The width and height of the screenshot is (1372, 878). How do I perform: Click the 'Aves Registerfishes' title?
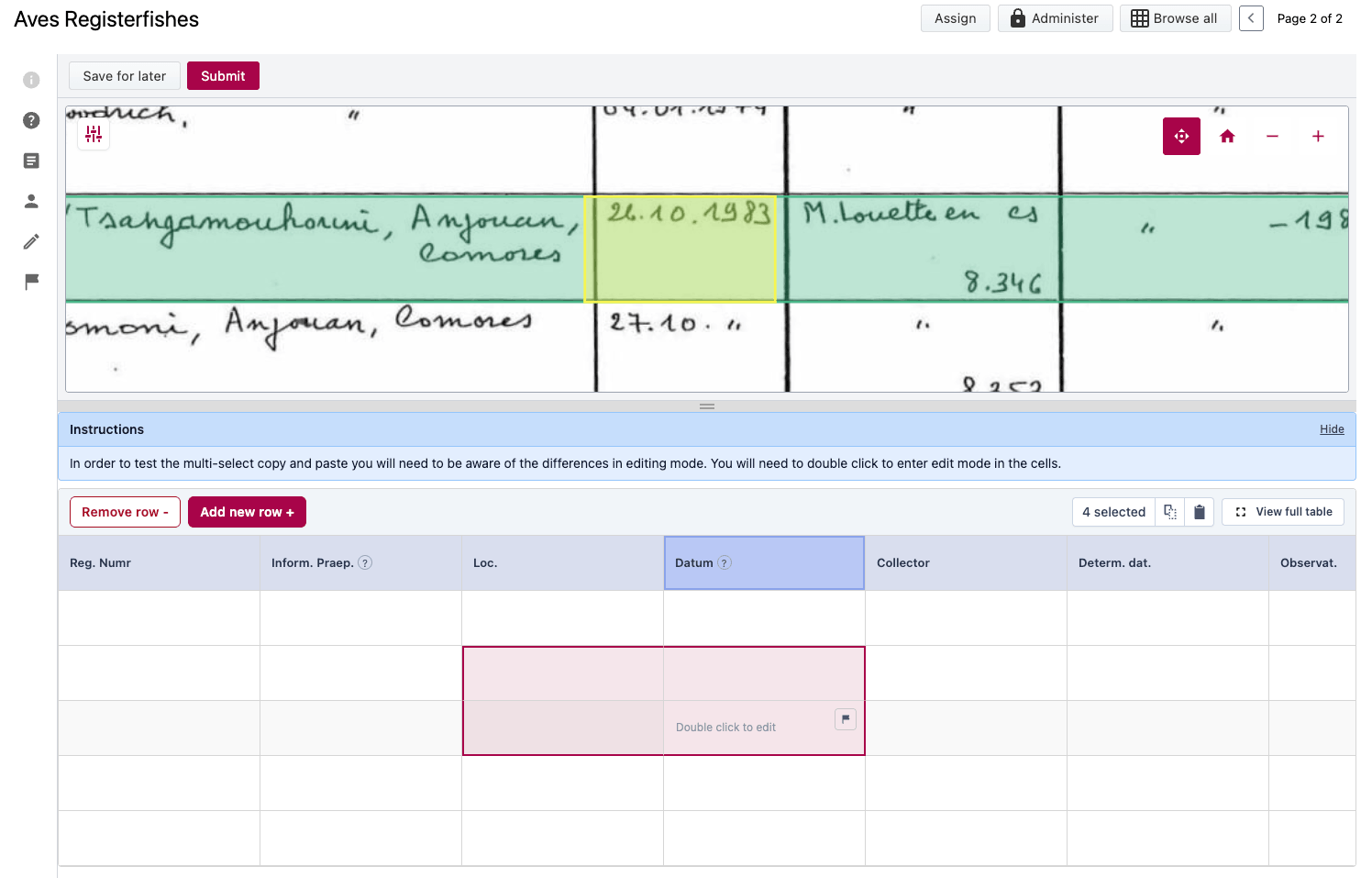[x=106, y=19]
